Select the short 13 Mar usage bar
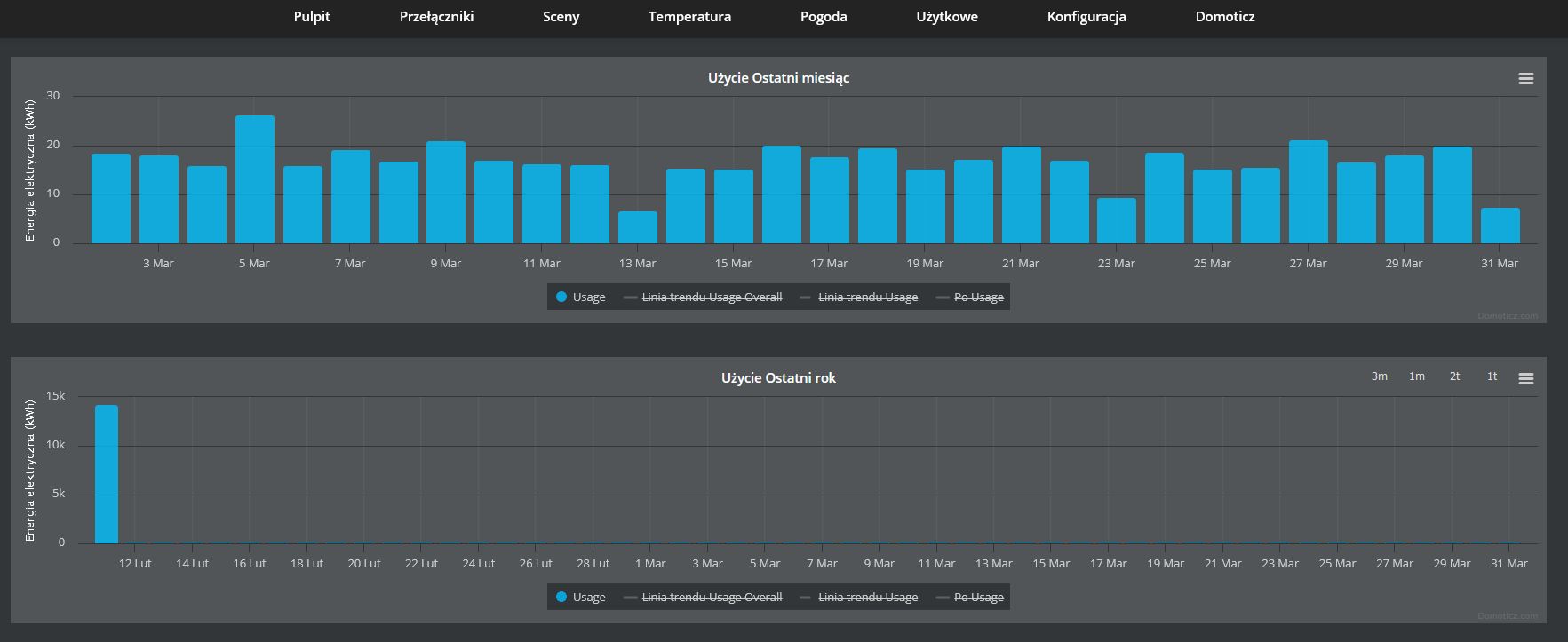The image size is (1568, 642). [x=638, y=227]
